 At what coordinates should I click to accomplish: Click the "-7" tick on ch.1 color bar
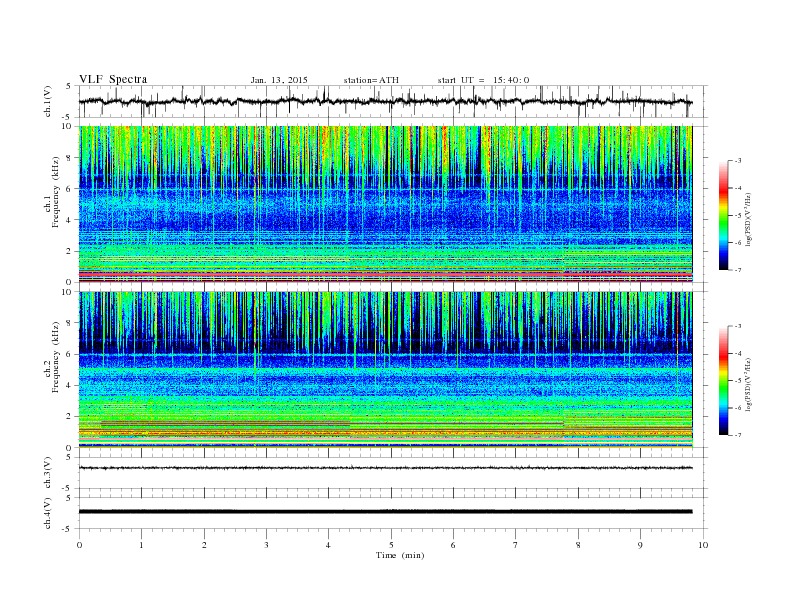pos(737,270)
